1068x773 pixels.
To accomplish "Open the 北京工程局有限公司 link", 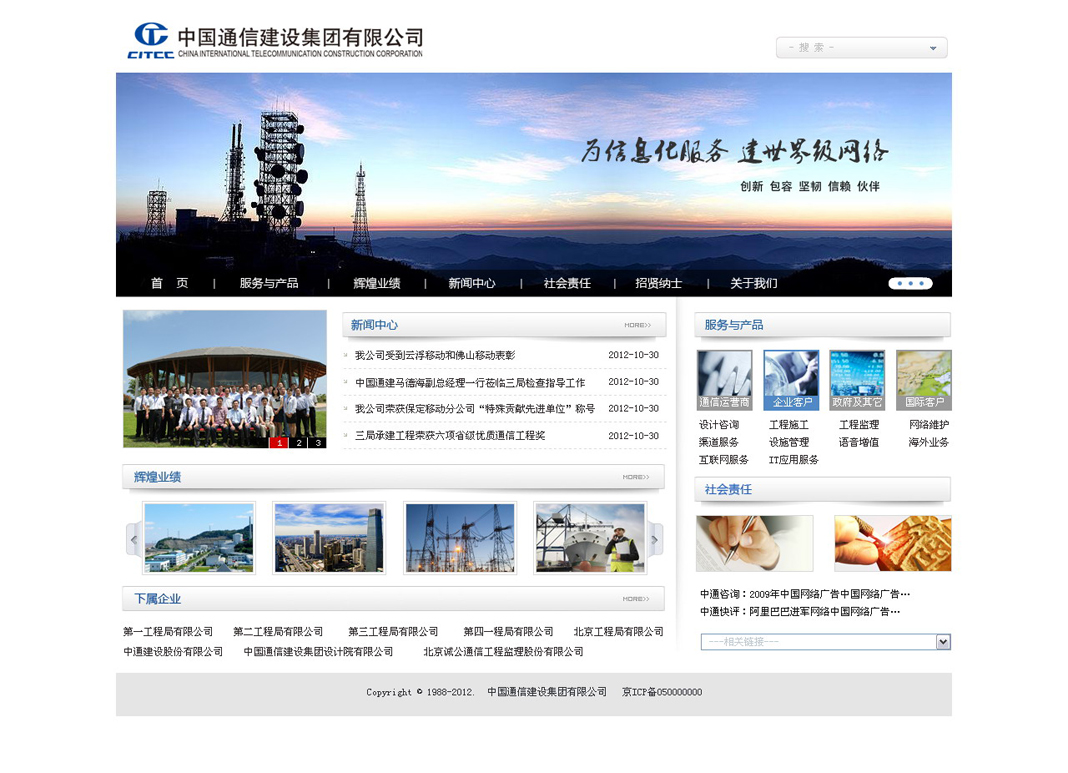I will pos(618,632).
